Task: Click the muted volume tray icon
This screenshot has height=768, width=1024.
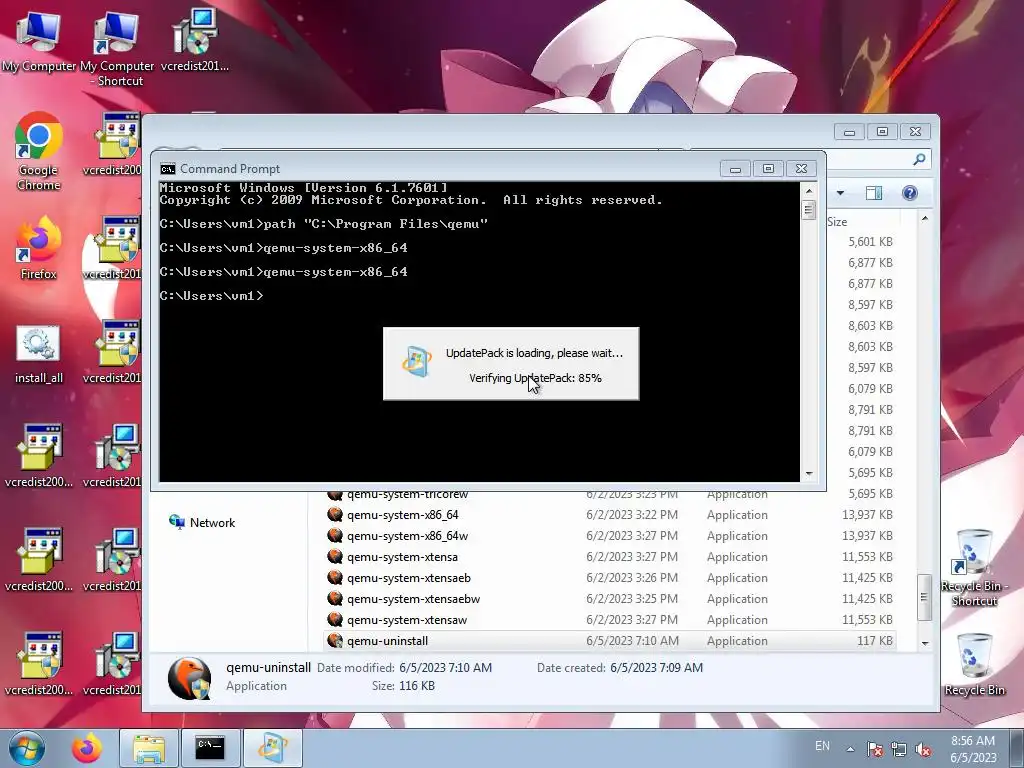Action: click(x=923, y=749)
